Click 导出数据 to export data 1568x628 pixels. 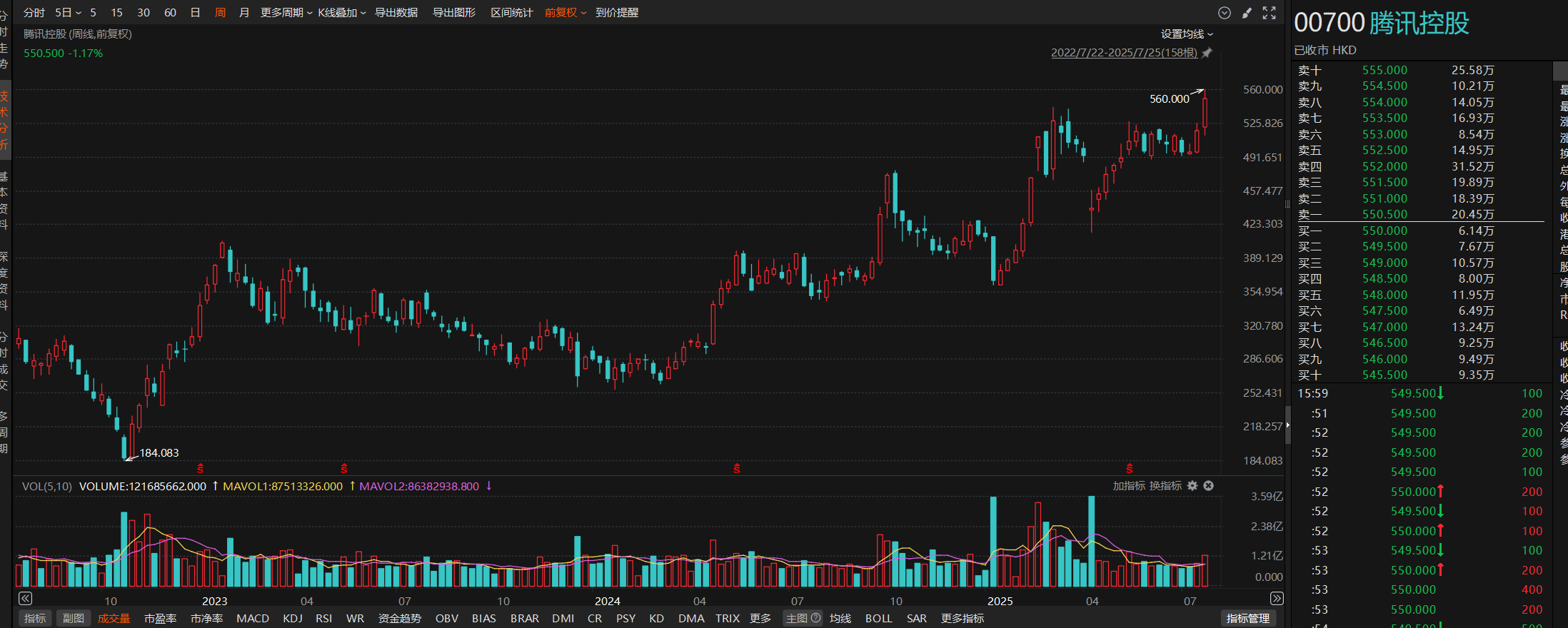[396, 13]
